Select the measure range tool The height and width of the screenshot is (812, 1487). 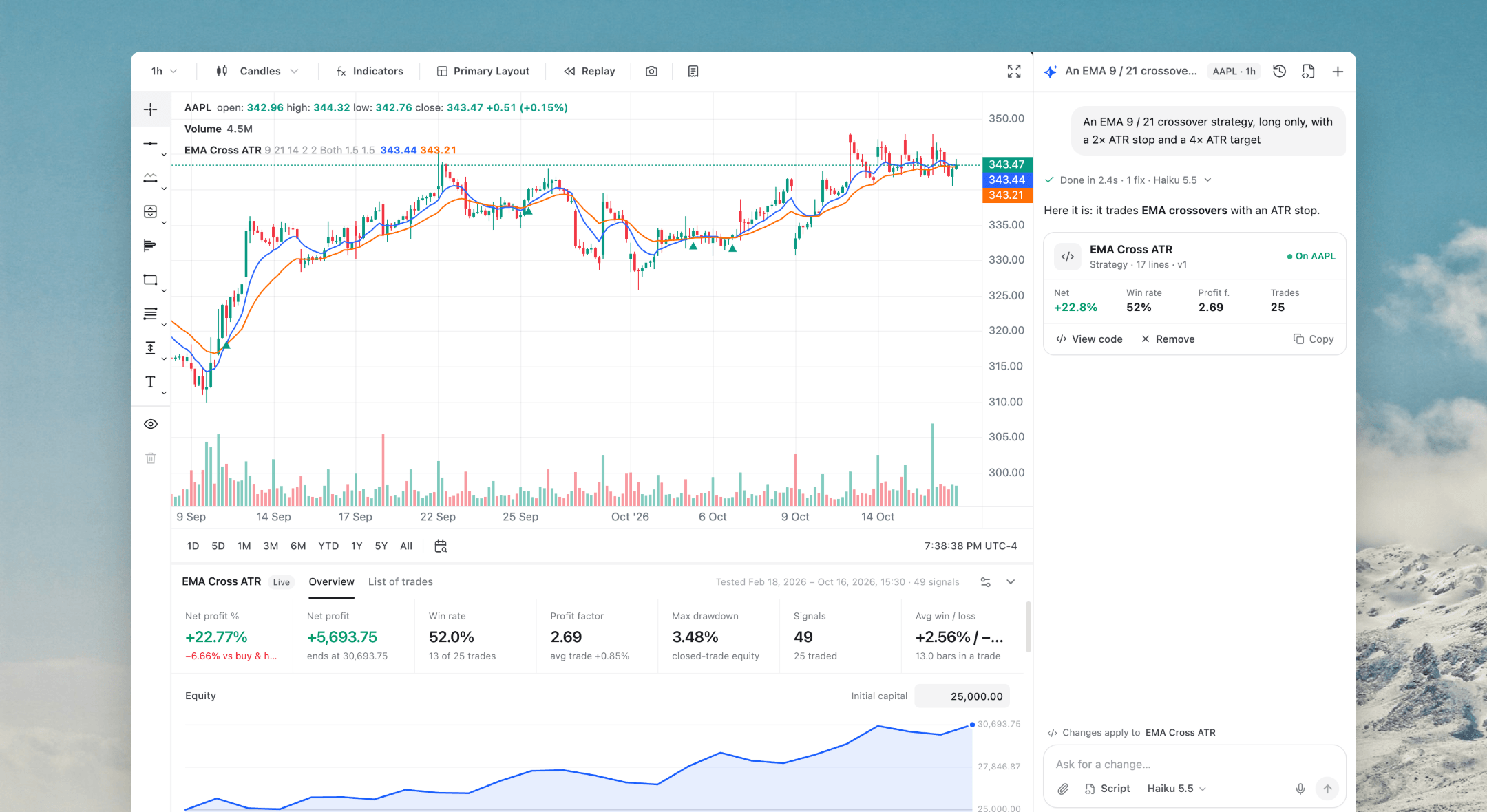(x=150, y=348)
